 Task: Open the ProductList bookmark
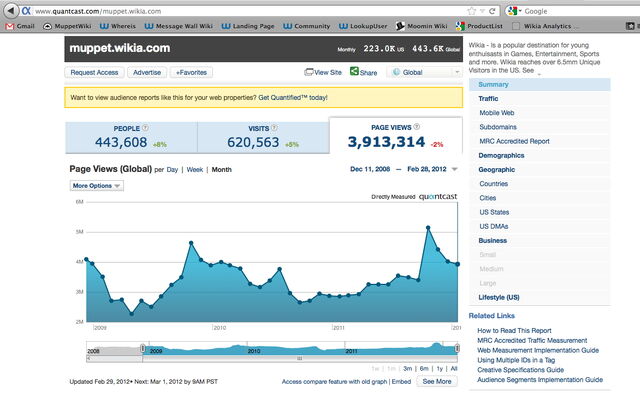(480, 26)
